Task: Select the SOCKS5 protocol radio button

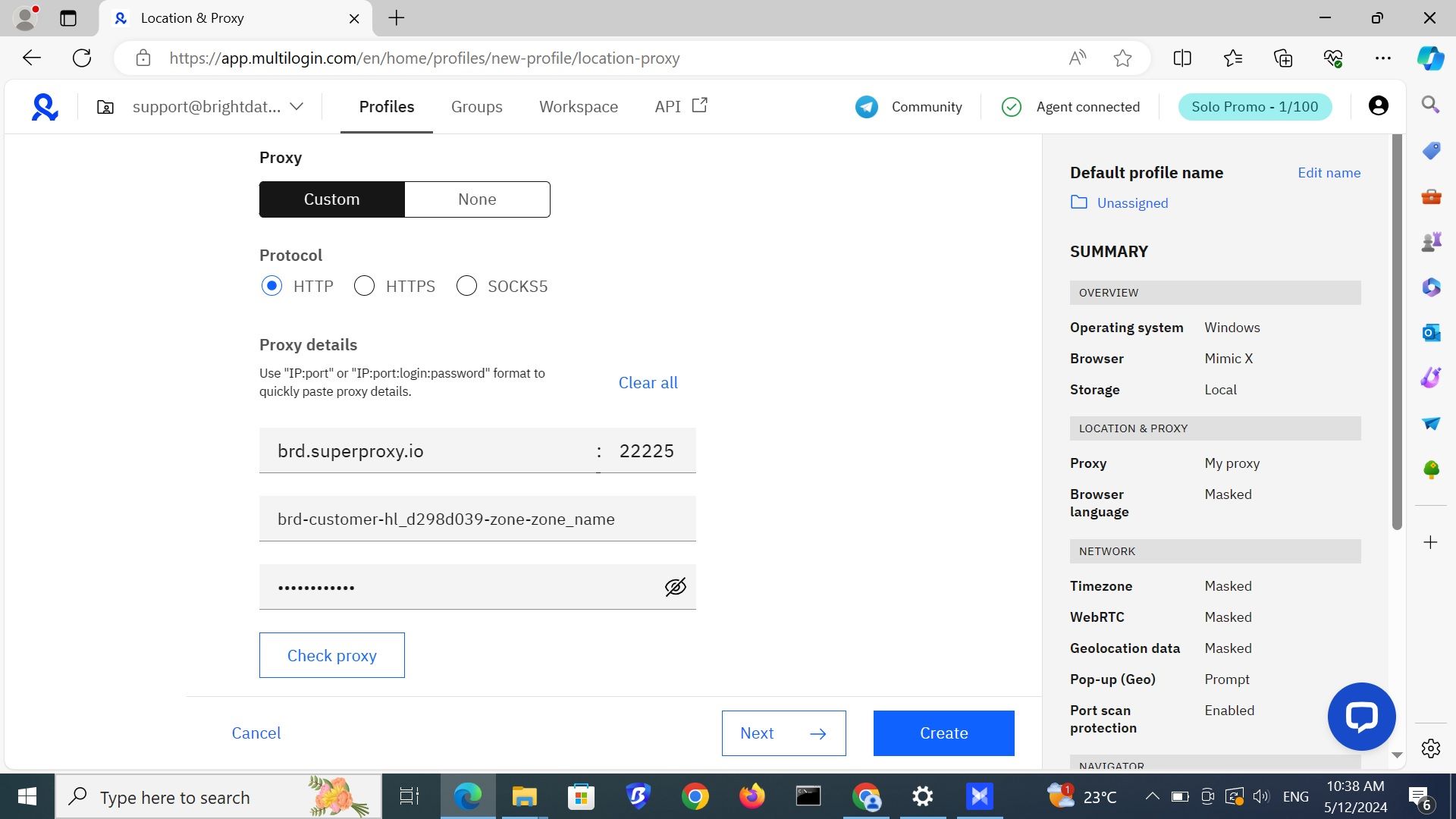Action: (466, 286)
